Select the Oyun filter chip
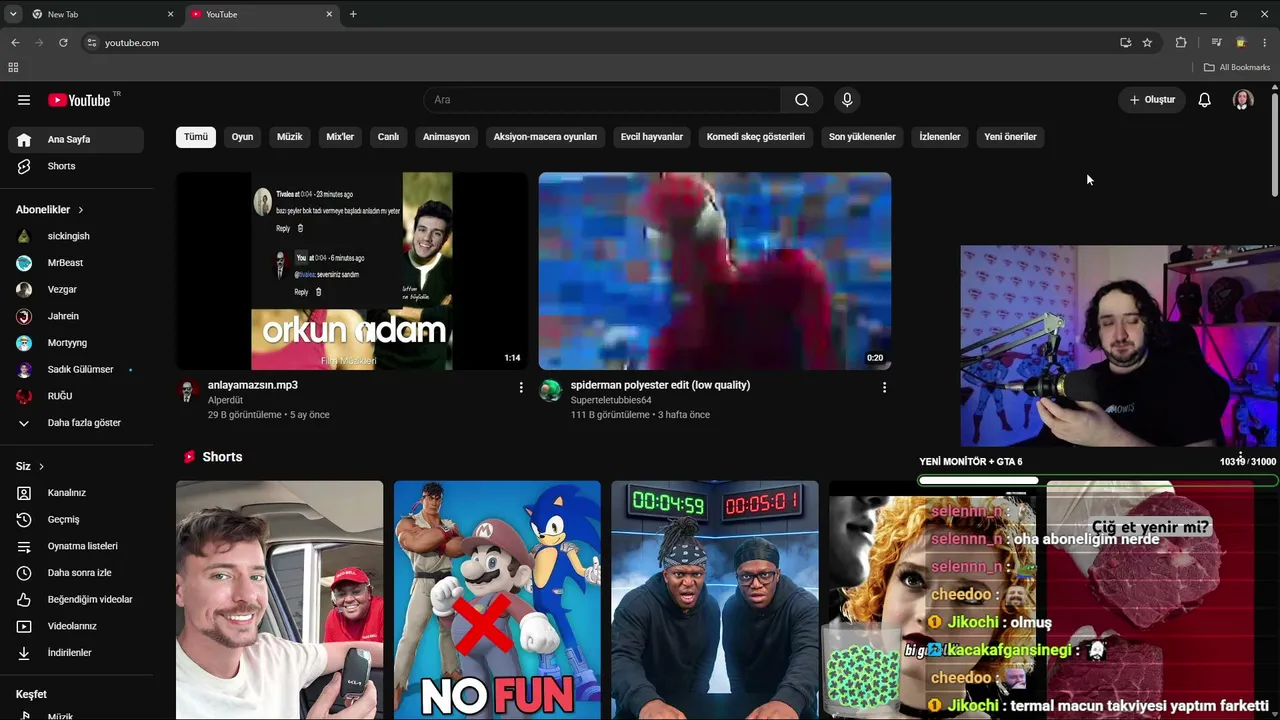The height and width of the screenshot is (720, 1280). [243, 137]
